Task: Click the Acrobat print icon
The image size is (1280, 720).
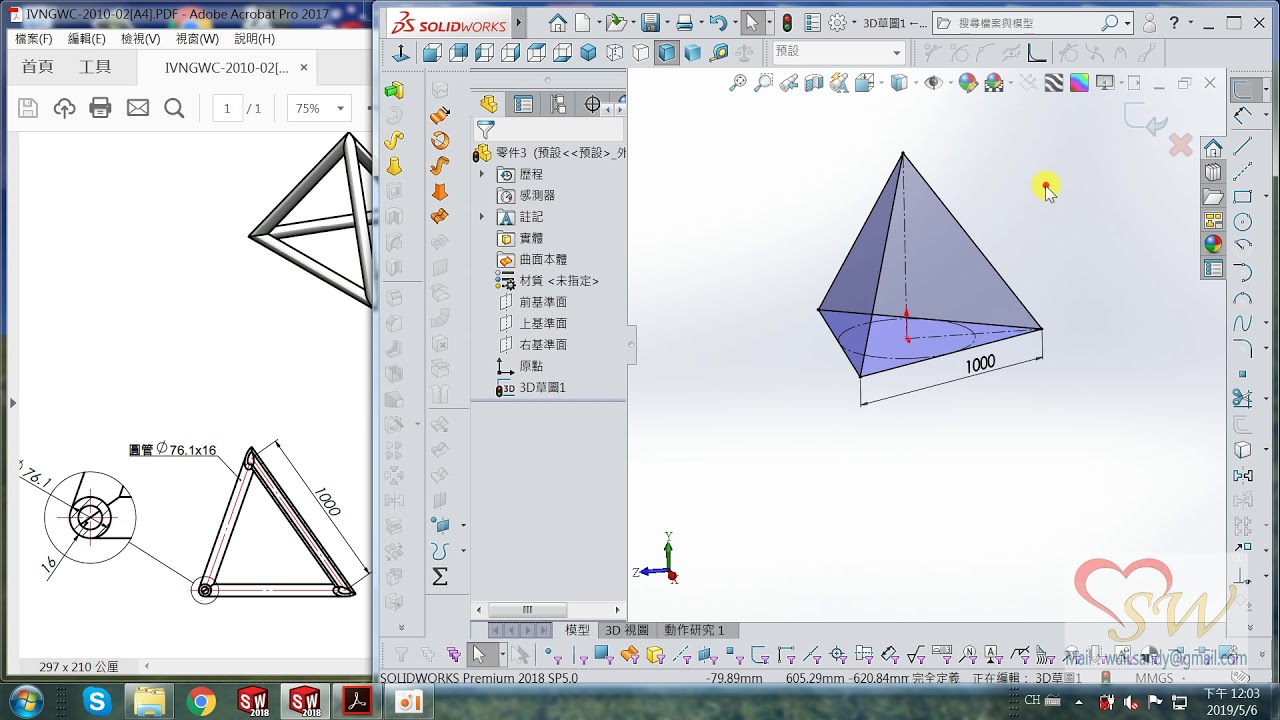Action: click(100, 108)
